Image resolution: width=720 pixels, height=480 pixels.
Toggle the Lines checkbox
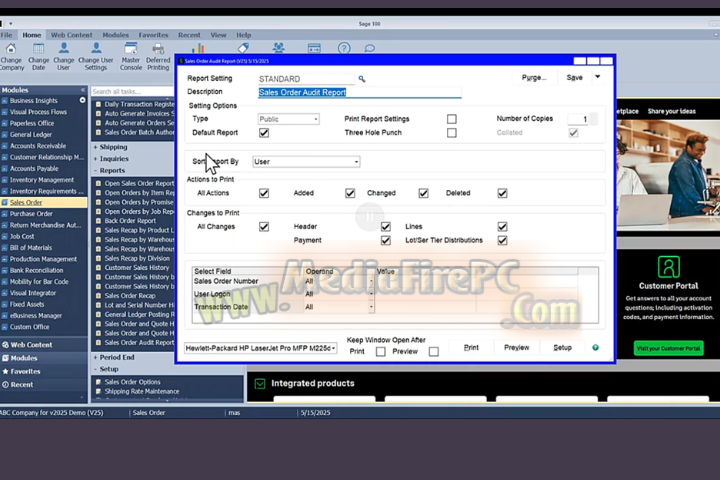[502, 227]
